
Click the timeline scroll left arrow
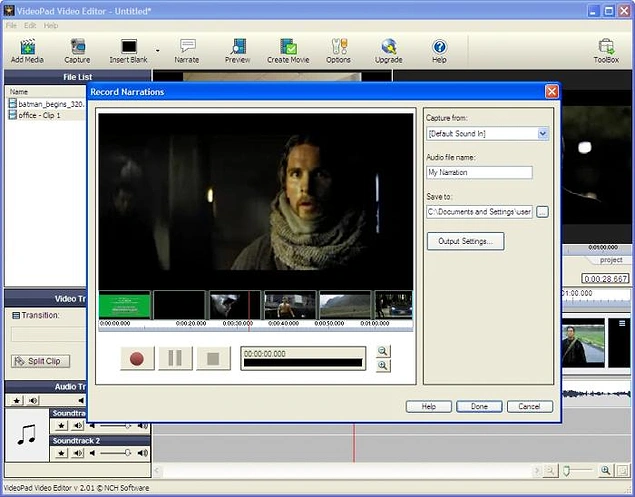point(157,471)
